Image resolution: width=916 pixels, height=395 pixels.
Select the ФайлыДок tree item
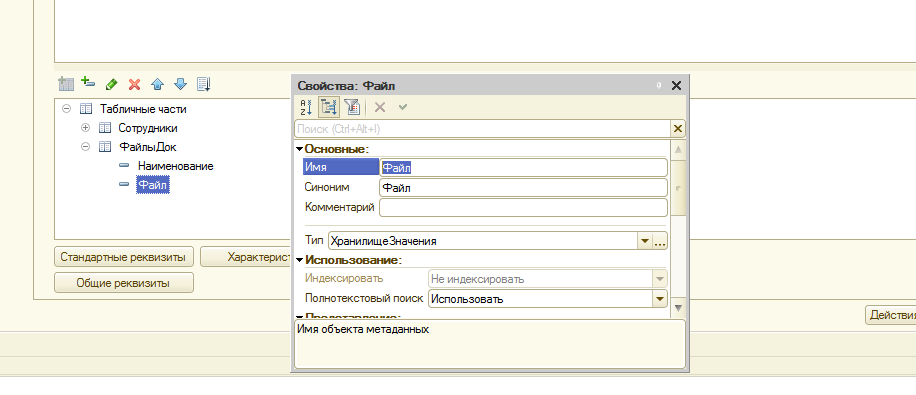pyautogui.click(x=147, y=147)
